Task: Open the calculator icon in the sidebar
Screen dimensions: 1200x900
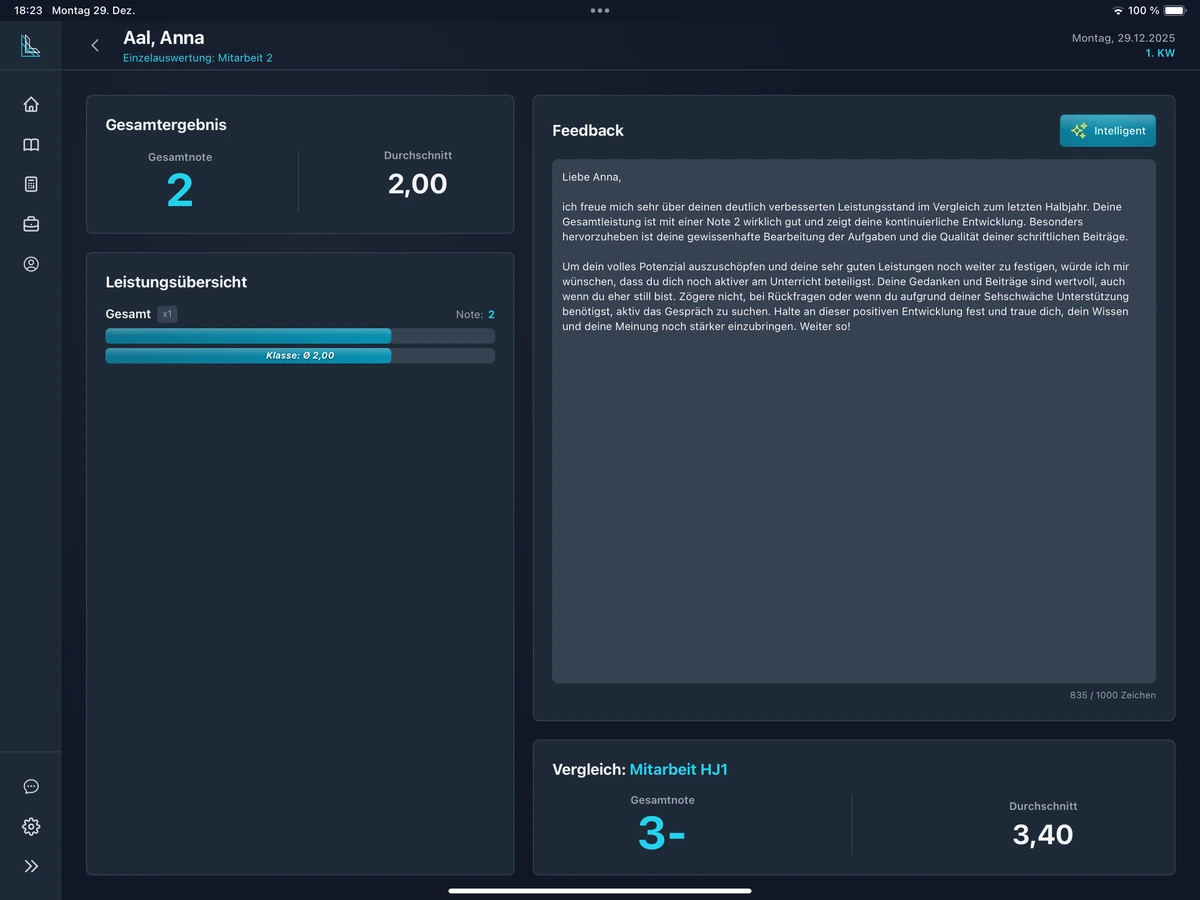Action: click(31, 185)
